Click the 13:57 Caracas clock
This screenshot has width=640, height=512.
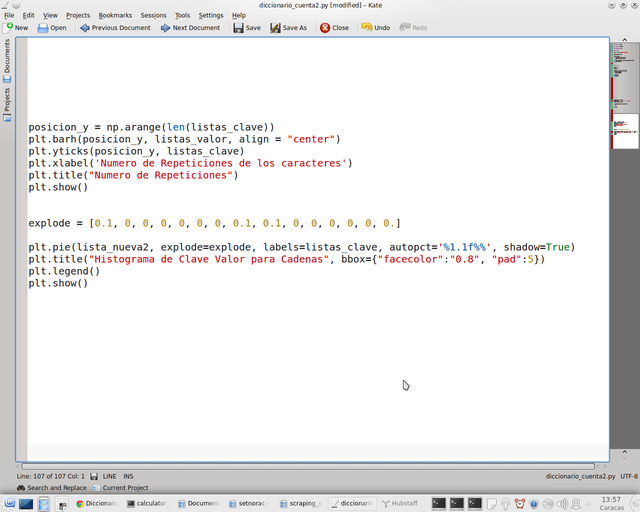tap(611, 503)
